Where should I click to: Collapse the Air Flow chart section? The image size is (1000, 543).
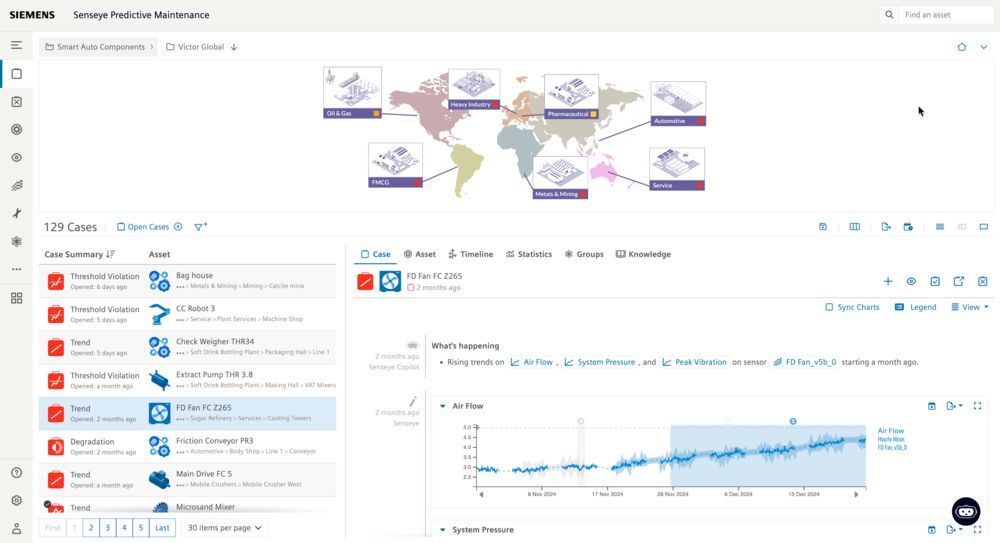pyautogui.click(x=443, y=406)
